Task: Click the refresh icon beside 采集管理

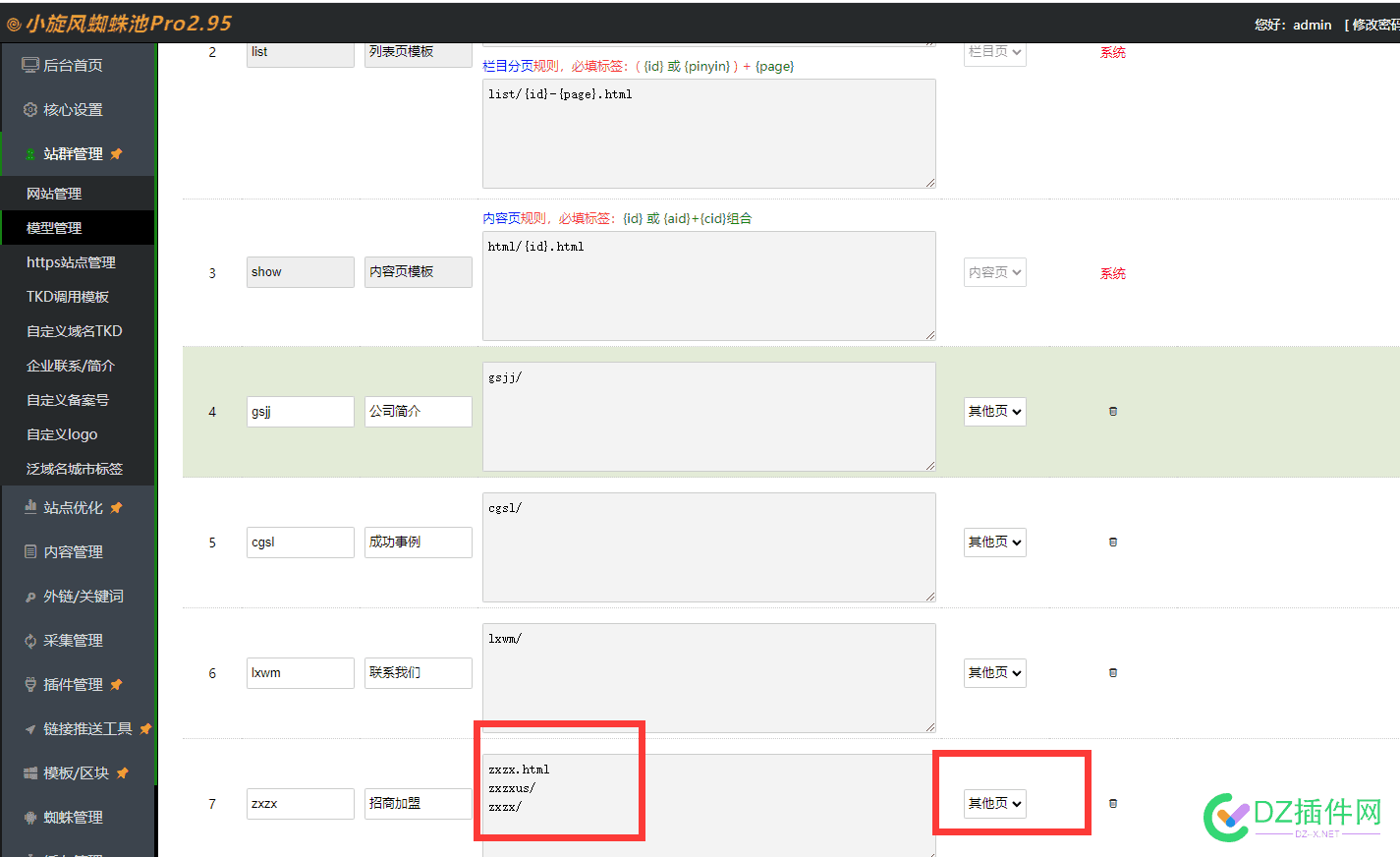Action: tap(30, 641)
